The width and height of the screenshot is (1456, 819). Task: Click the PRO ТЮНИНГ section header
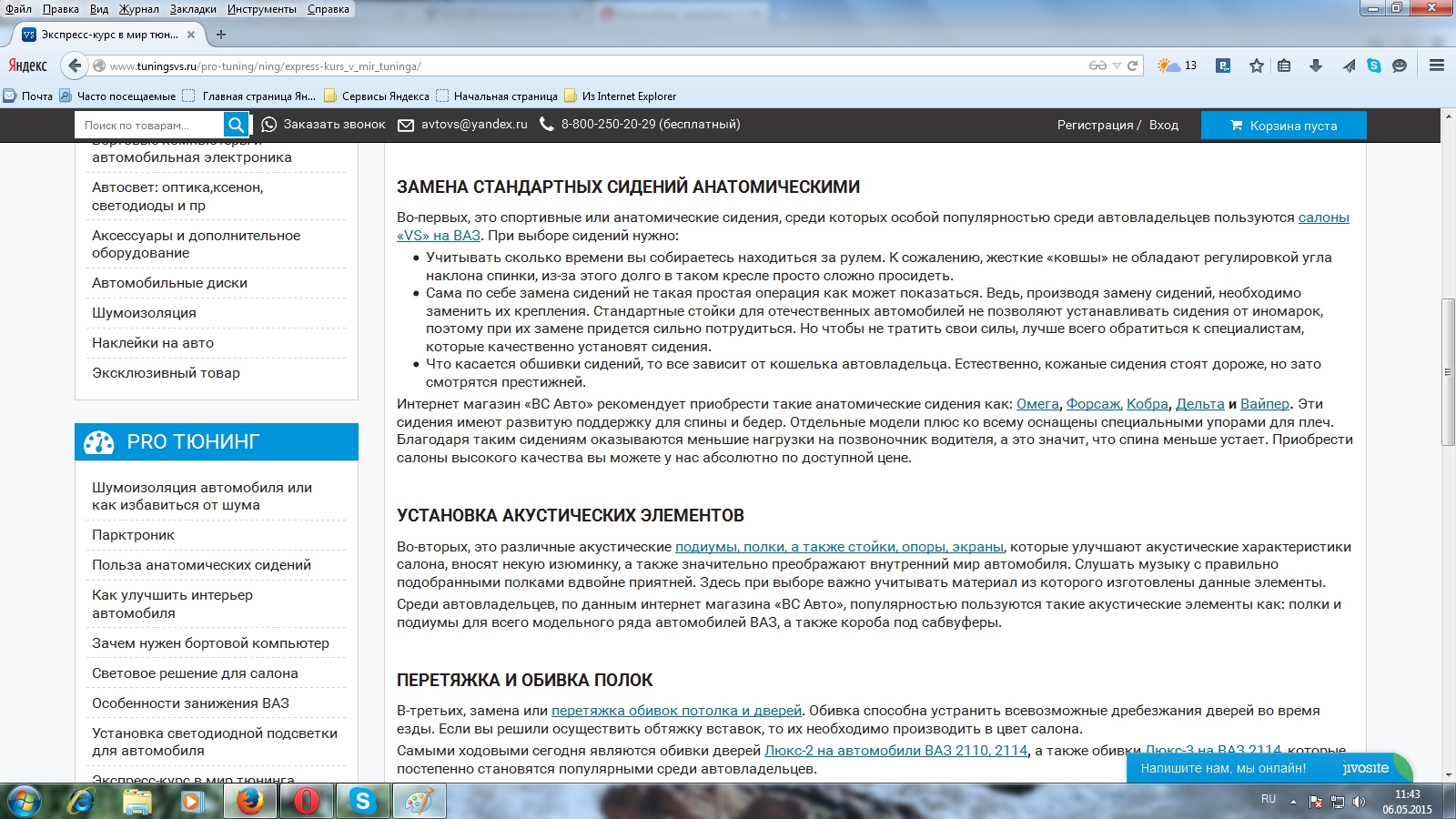click(217, 442)
